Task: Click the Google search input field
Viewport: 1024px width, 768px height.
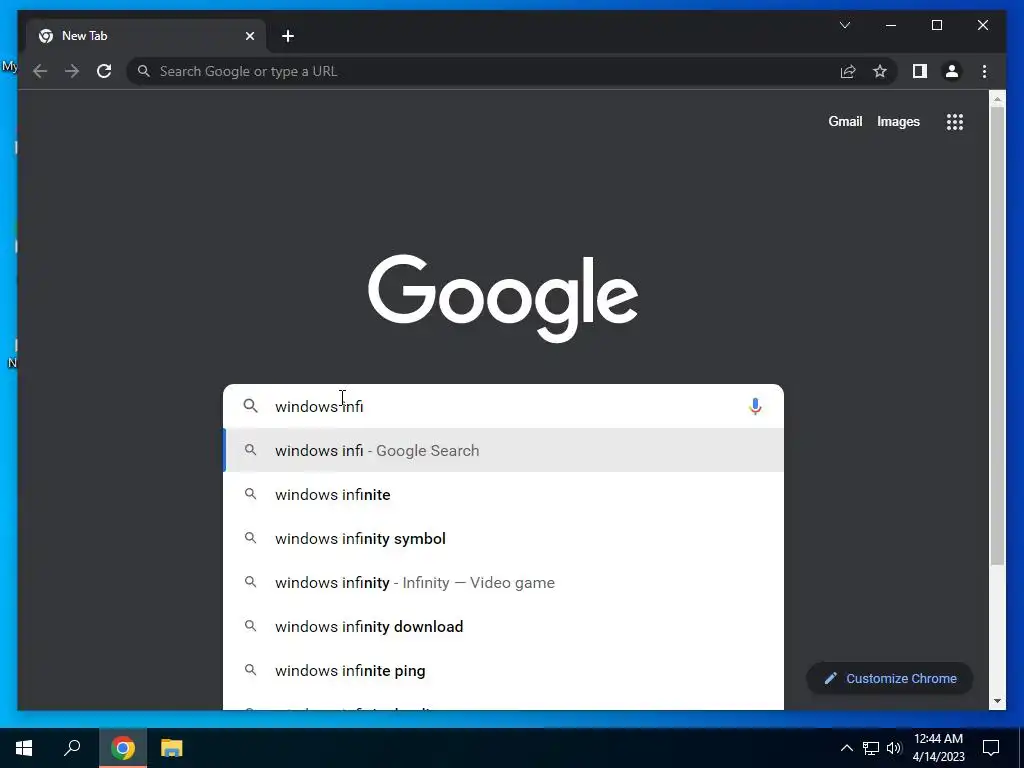Action: [x=503, y=406]
